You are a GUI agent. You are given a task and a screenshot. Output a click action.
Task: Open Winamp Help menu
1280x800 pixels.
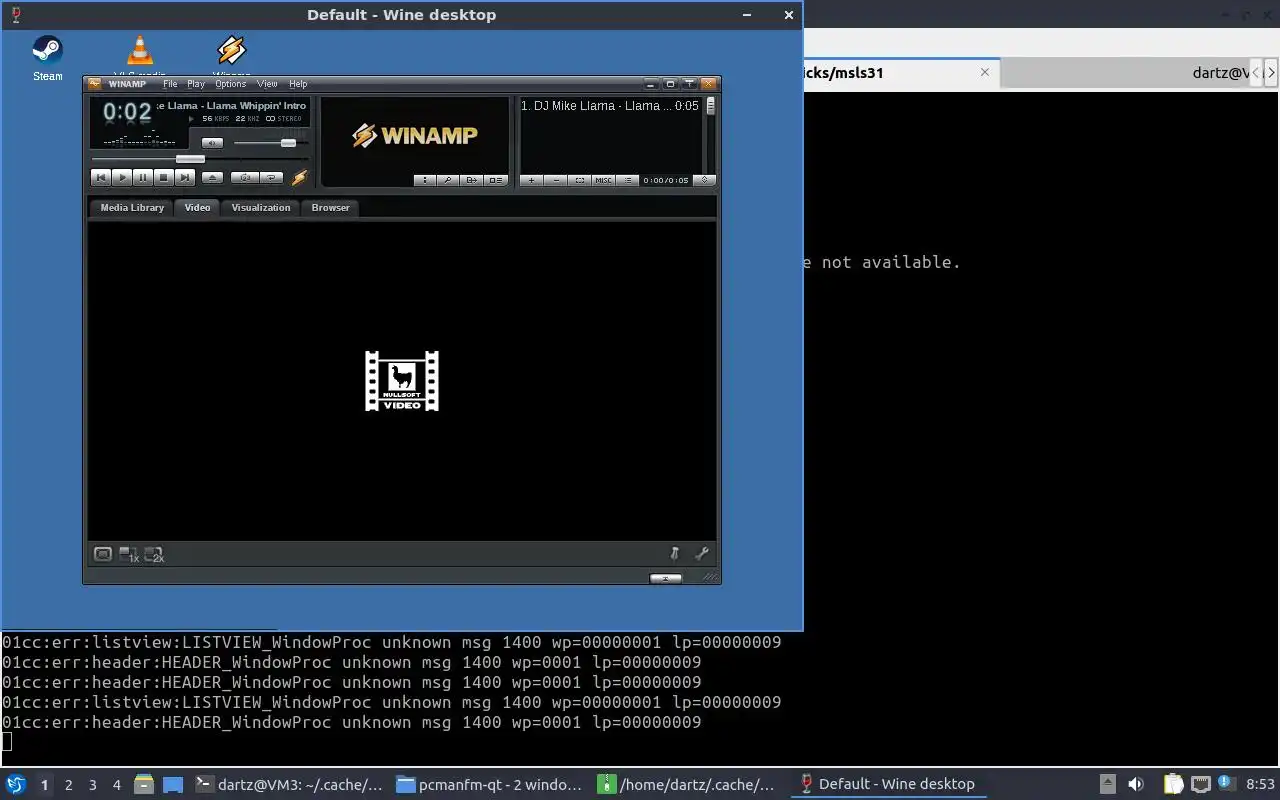[298, 84]
